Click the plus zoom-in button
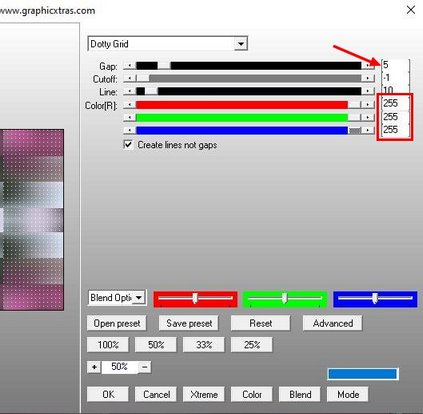This screenshot has height=414, width=423. [x=94, y=367]
